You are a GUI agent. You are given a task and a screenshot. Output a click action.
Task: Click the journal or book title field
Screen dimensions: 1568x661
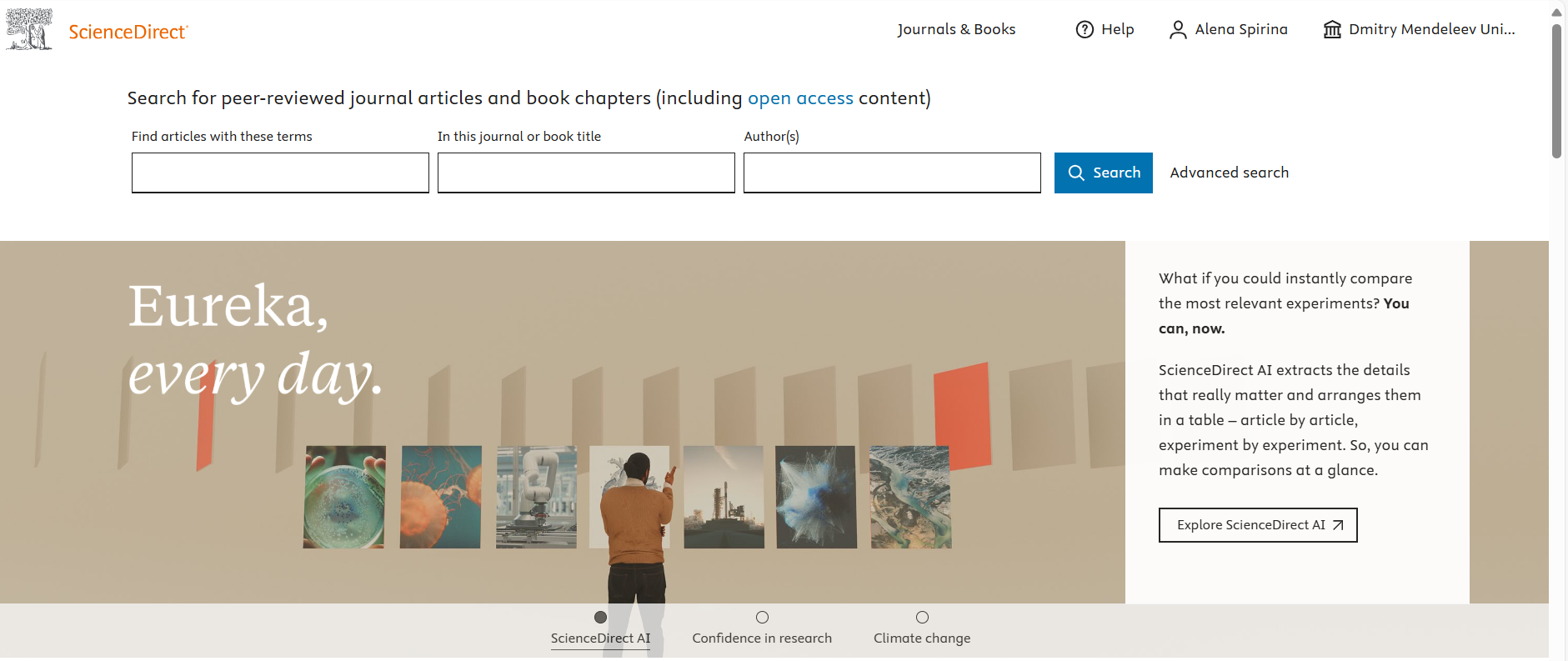pos(586,173)
